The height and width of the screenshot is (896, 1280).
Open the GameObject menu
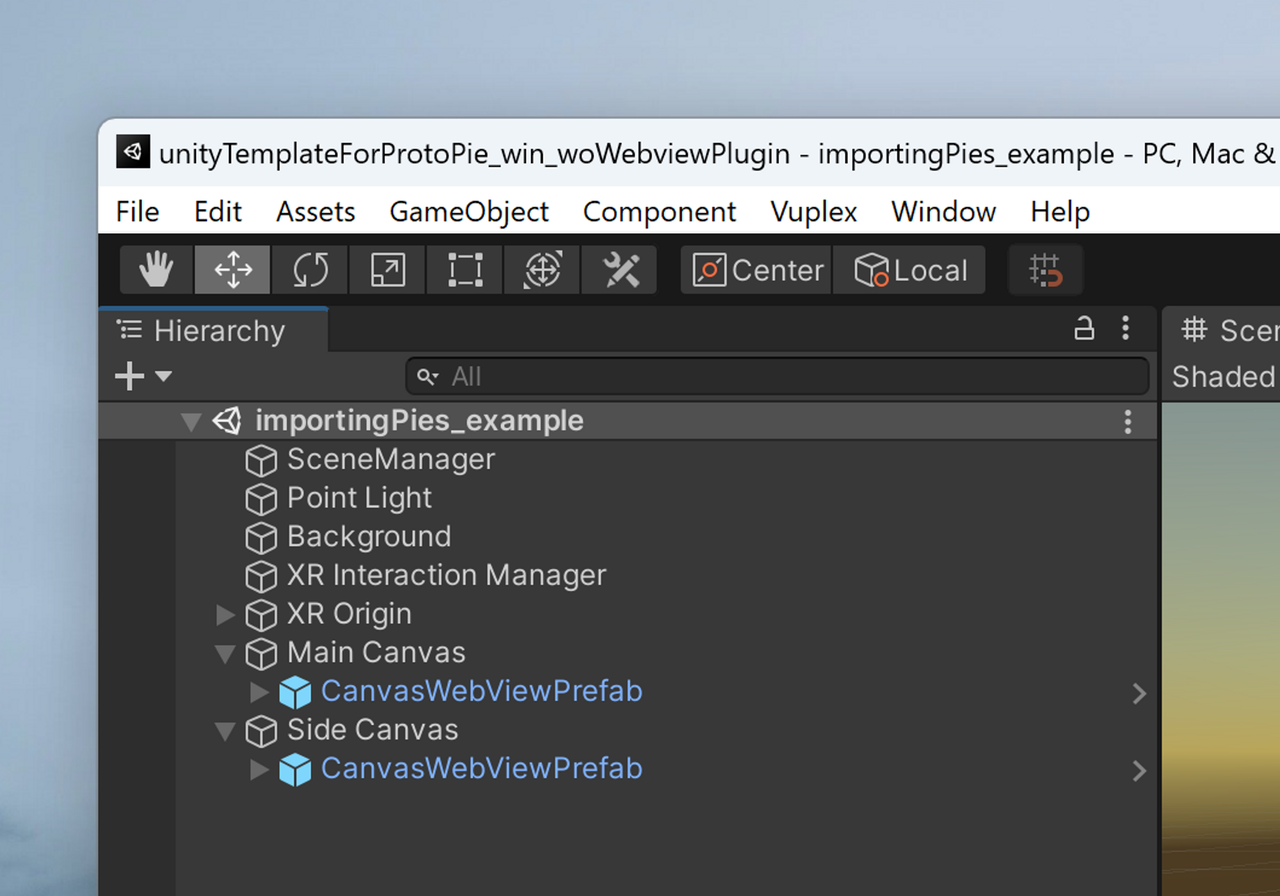click(469, 212)
